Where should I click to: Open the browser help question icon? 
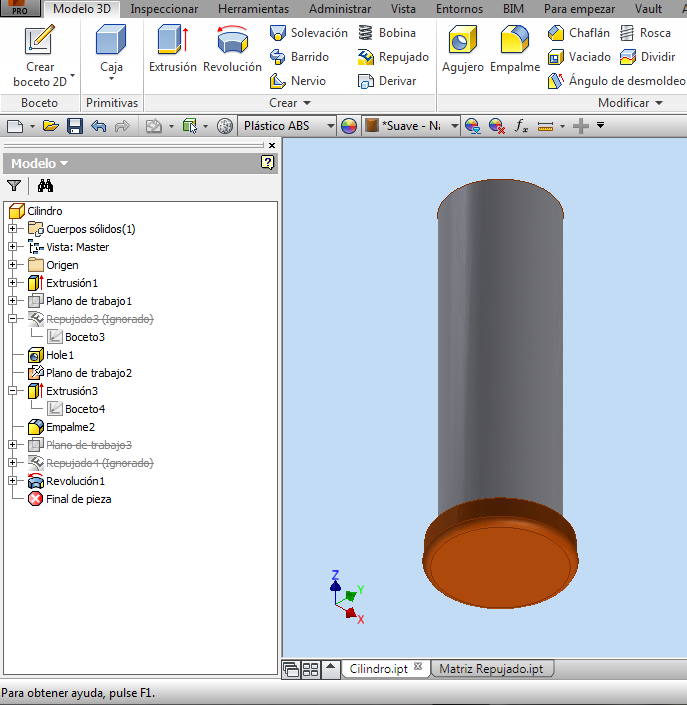(x=268, y=162)
